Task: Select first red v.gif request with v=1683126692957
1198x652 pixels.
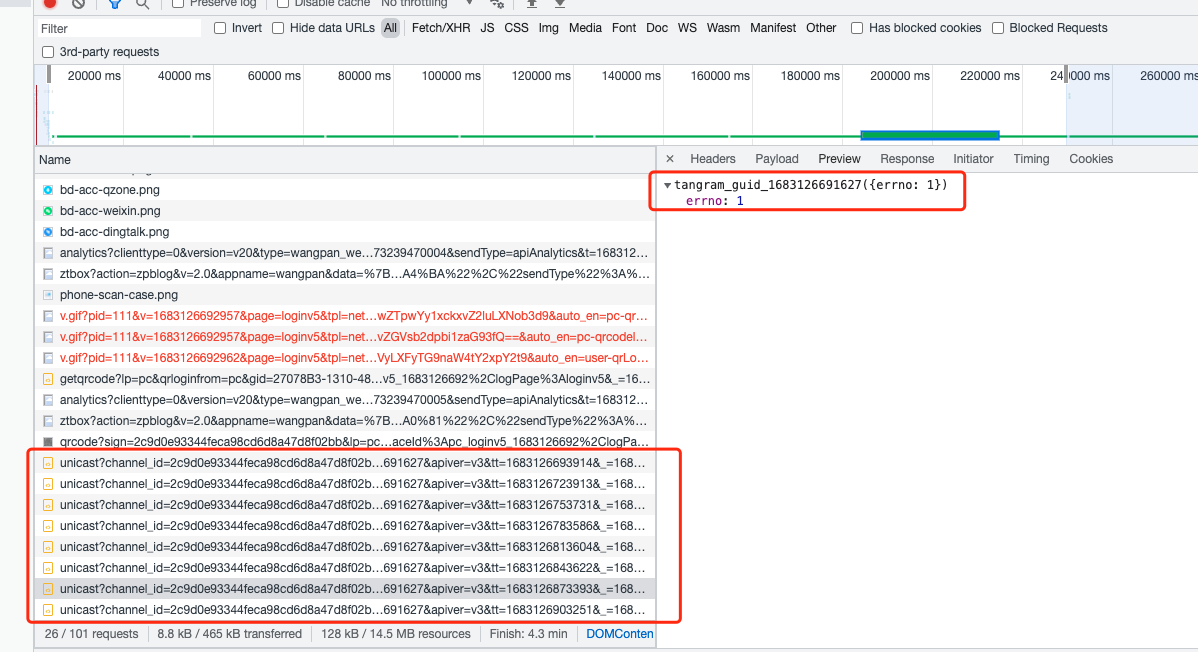Action: point(345,316)
